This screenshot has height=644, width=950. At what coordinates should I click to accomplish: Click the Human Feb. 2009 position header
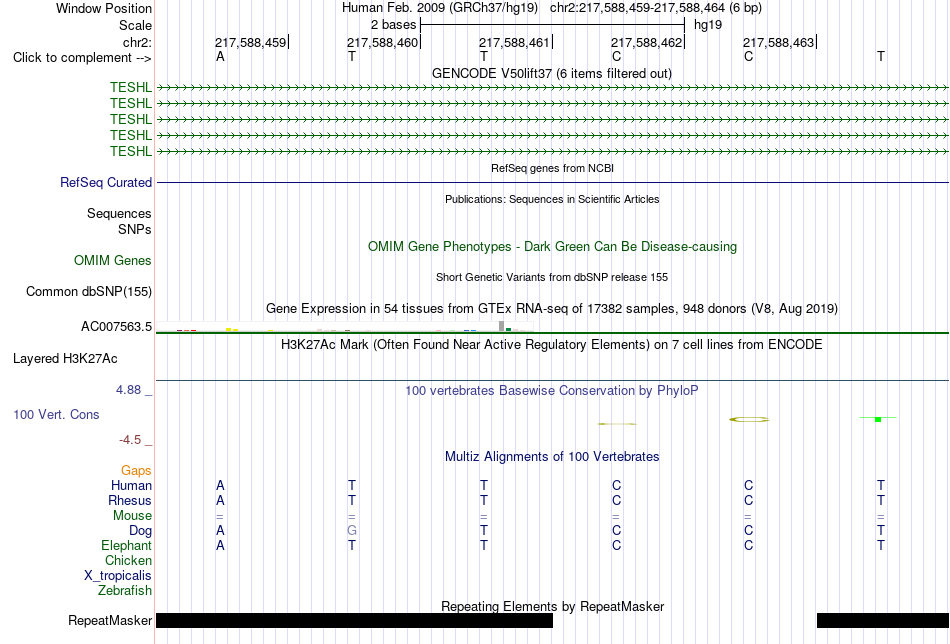(552, 8)
